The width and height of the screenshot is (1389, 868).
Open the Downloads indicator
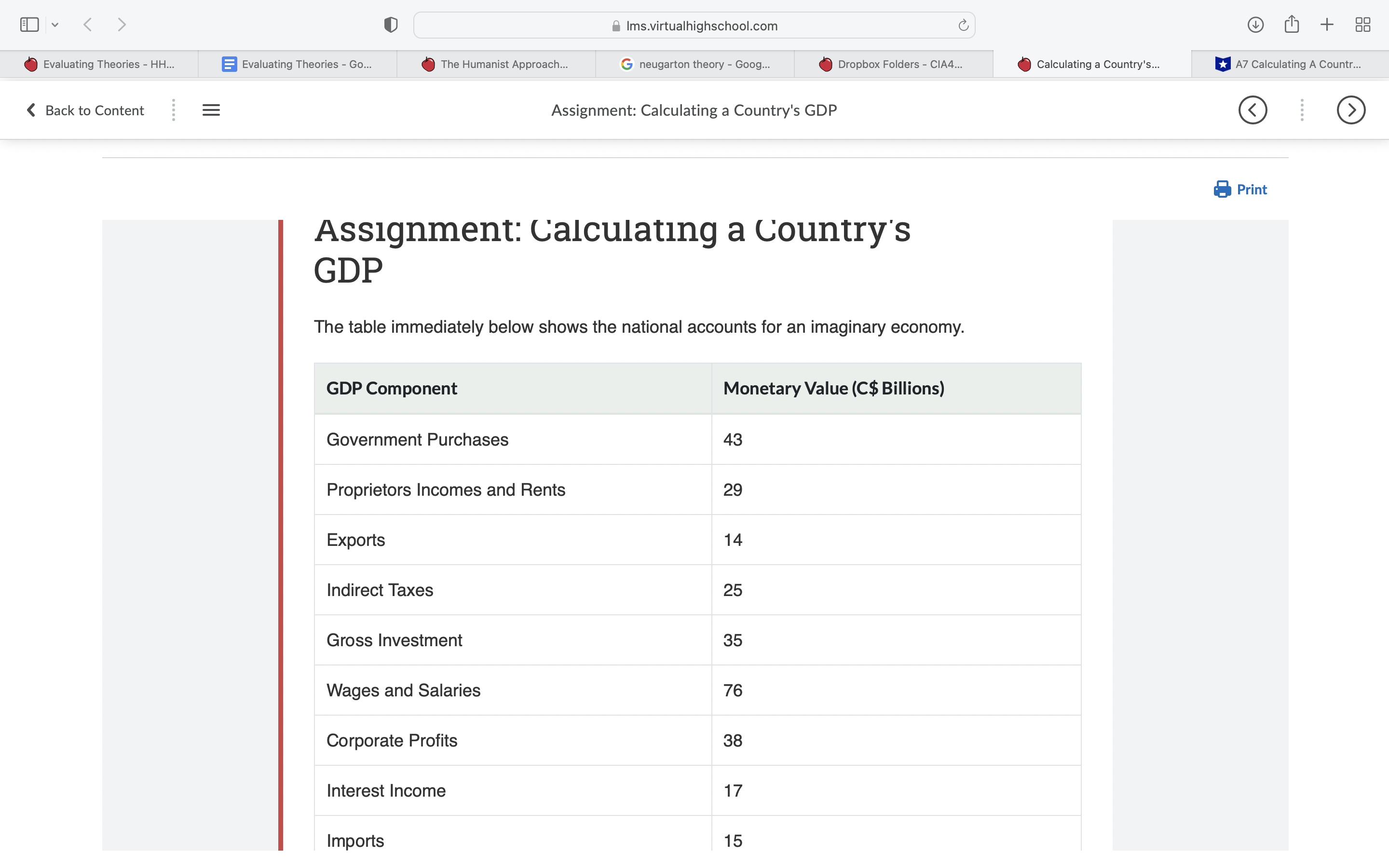[1255, 24]
